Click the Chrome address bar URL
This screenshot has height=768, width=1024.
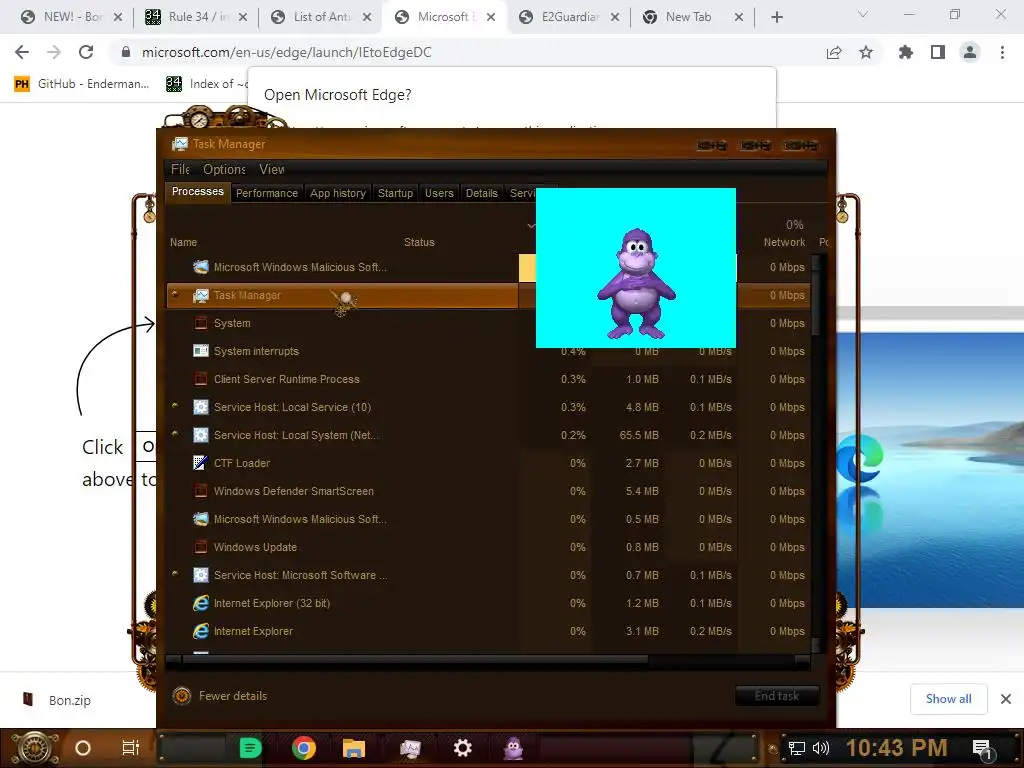(287, 52)
